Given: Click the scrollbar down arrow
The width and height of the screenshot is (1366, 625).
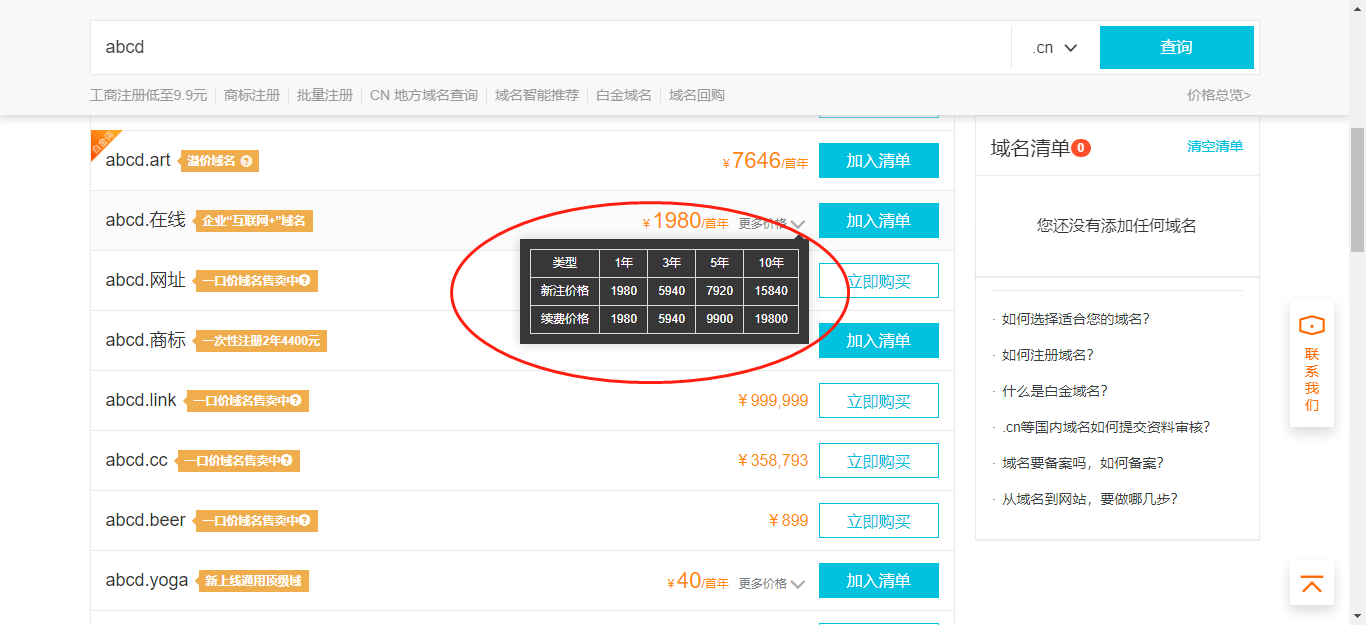Looking at the screenshot, I should point(1357,616).
